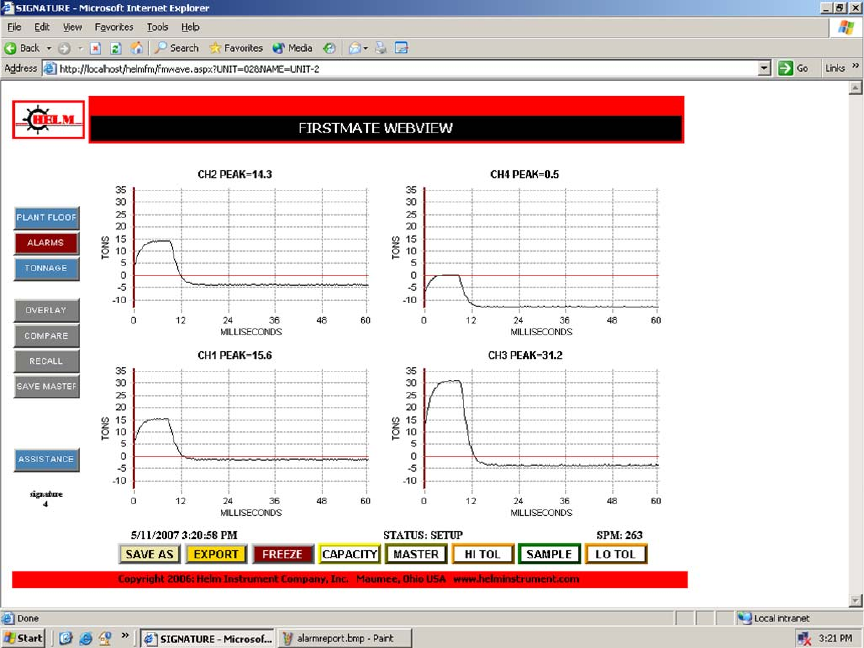
Task: Open the Media toolbar button
Action: [x=293, y=48]
